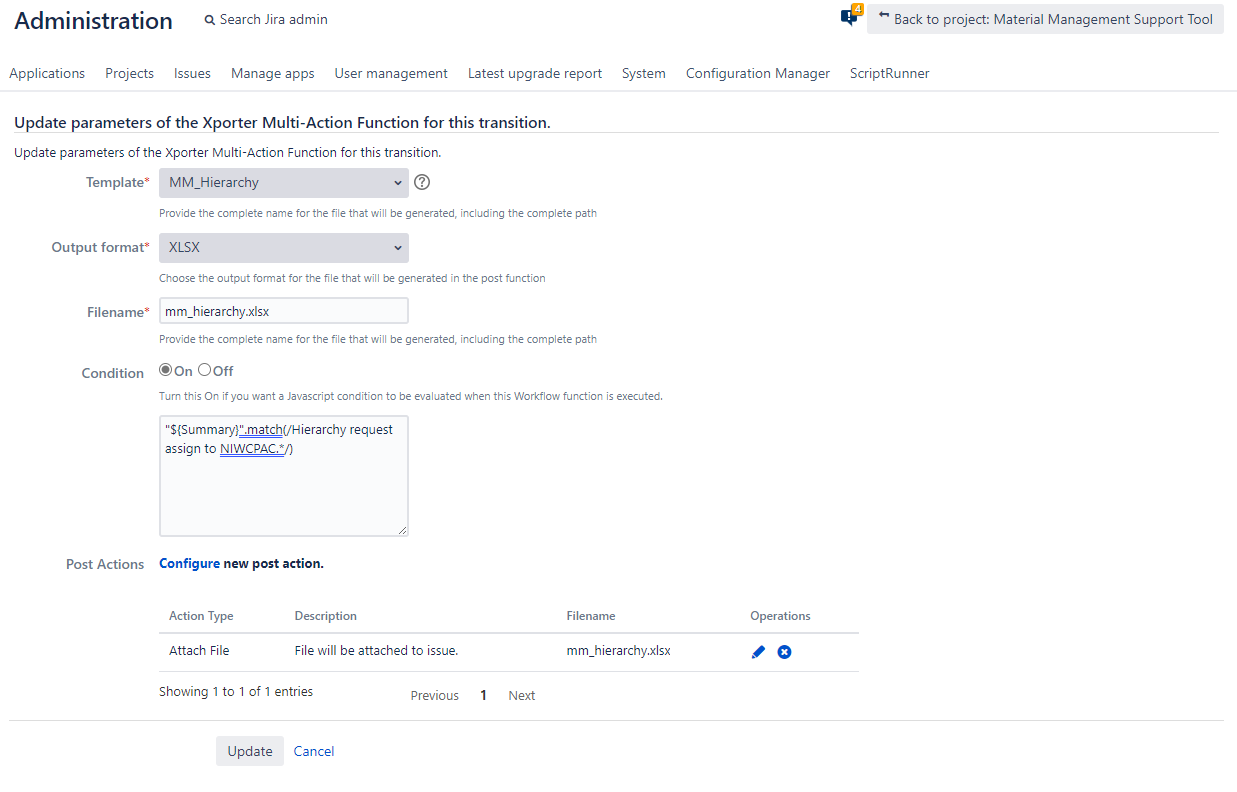Open the System admin menu
Image resolution: width=1237 pixels, height=792 pixels.
tap(643, 73)
